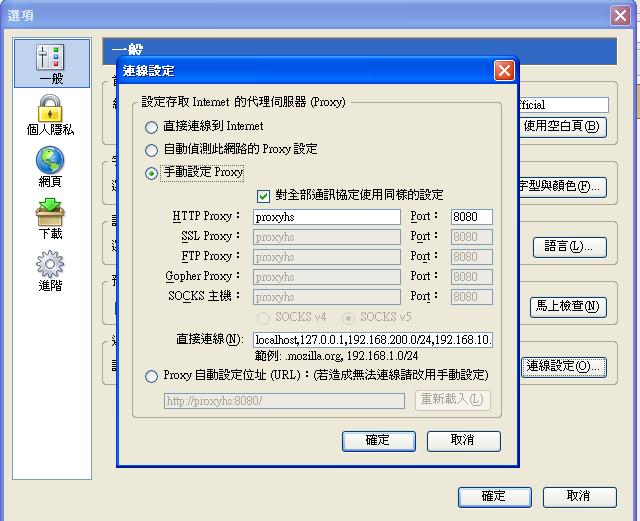Screen dimensions: 640x521
Task: Click 使用空白頁 button in options window
Action: coord(562,127)
